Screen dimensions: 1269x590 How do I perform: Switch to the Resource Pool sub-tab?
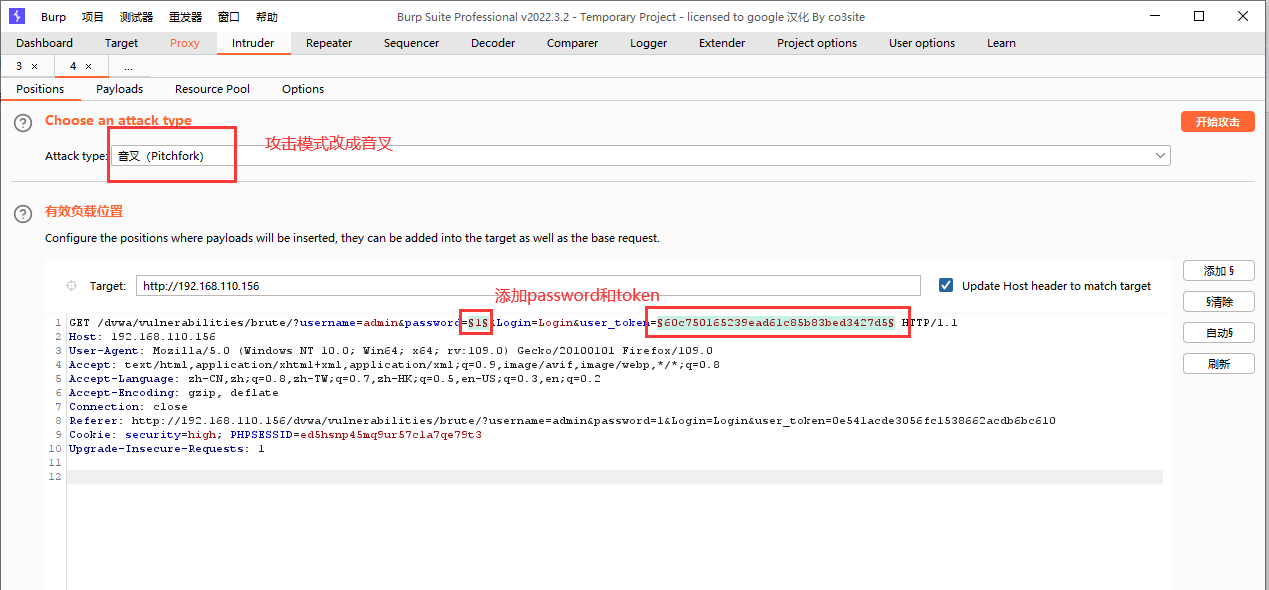click(x=212, y=89)
